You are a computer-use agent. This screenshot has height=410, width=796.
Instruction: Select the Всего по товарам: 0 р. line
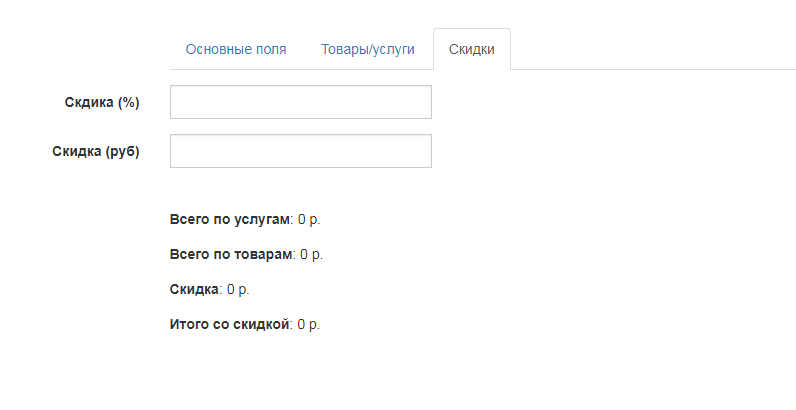(x=246, y=254)
